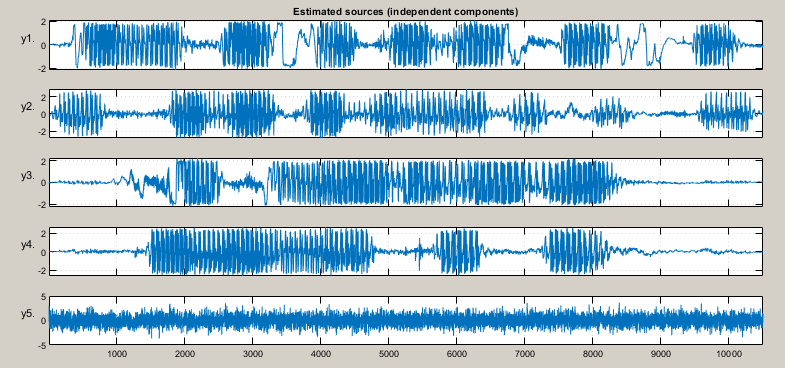
Task: Click the 8000 x-axis tick label
Action: [592, 354]
